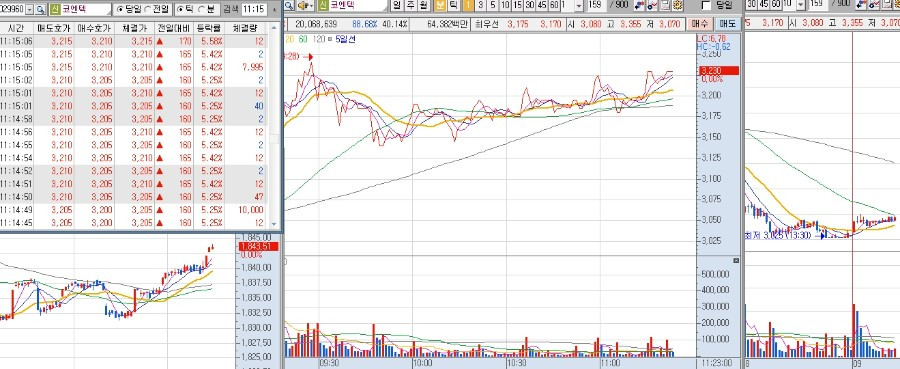The width and height of the screenshot is (900, 369).
Task: Click the gear settings icon in center chart toolbar
Action: (x=677, y=5)
